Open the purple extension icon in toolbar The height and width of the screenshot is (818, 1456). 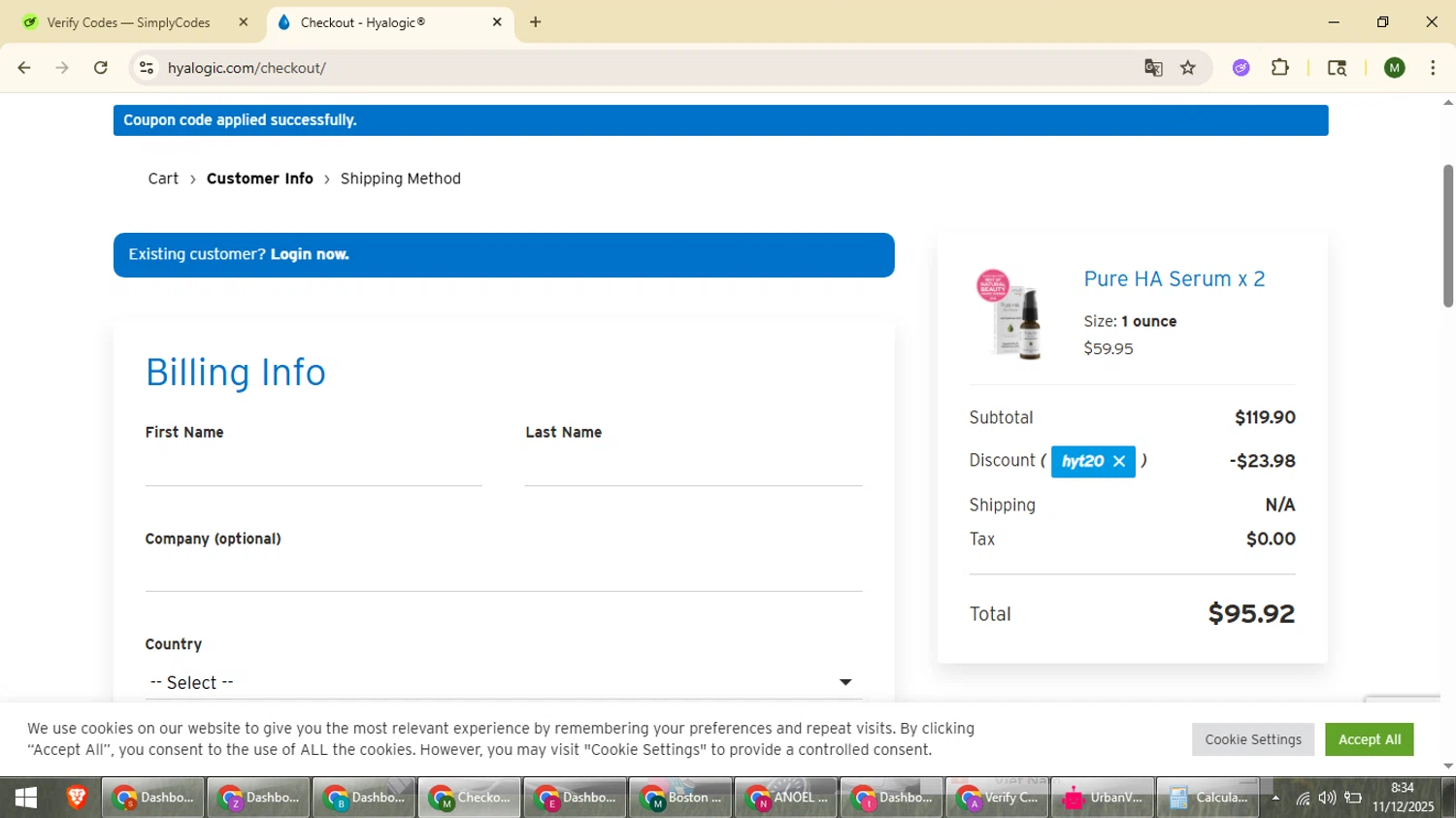tap(1241, 68)
